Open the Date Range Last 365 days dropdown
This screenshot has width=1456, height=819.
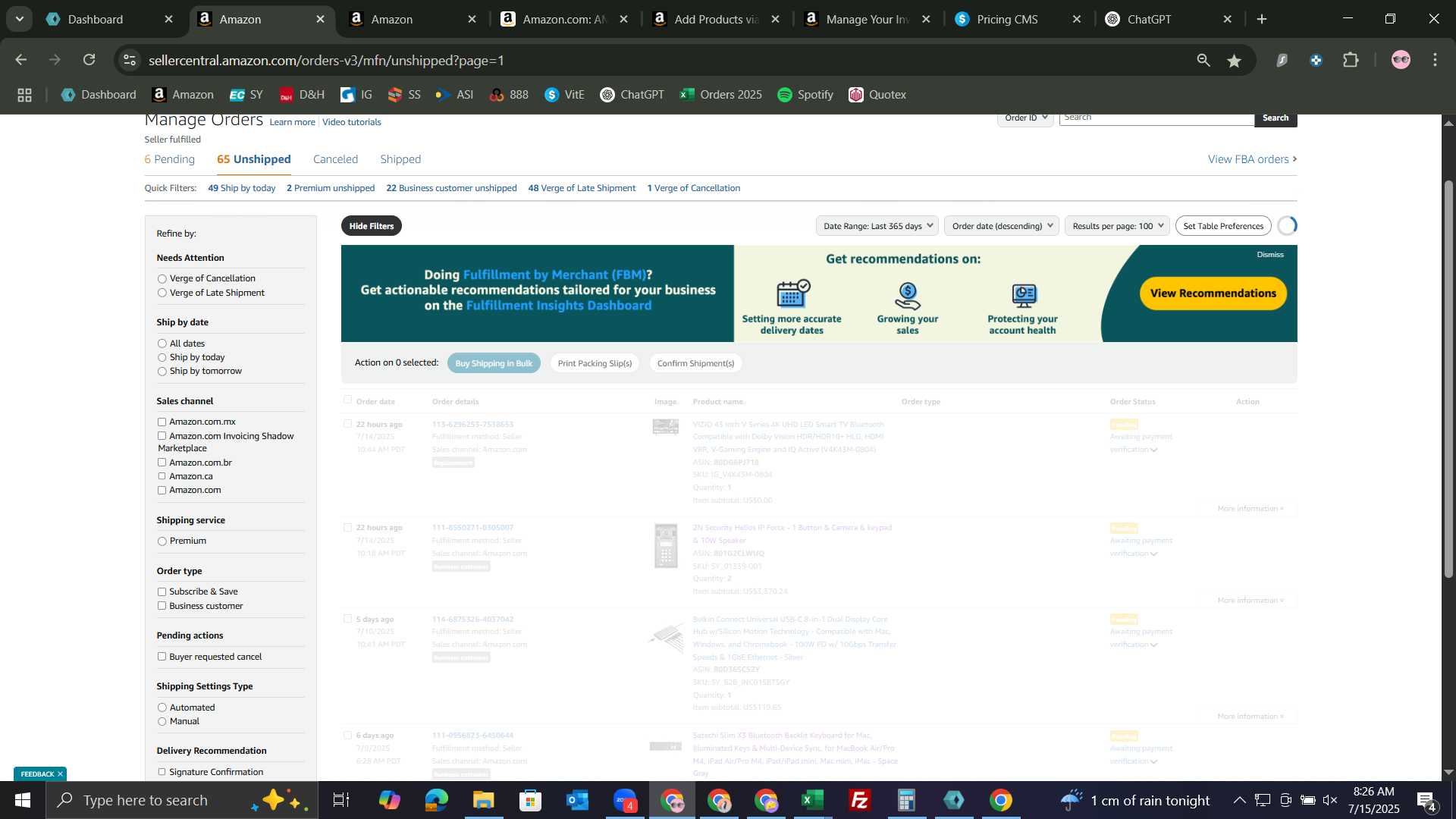click(877, 226)
